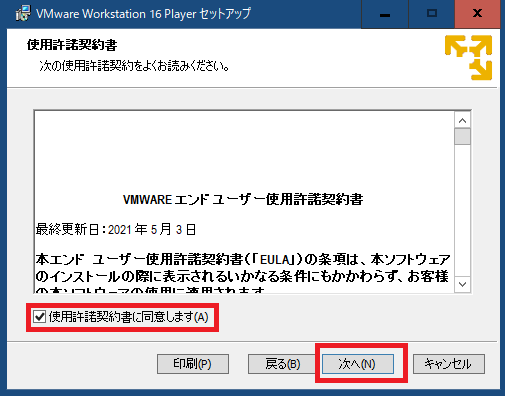Click the yellow VMware logo in header
The width and height of the screenshot is (505, 396).
pyautogui.click(x=468, y=57)
